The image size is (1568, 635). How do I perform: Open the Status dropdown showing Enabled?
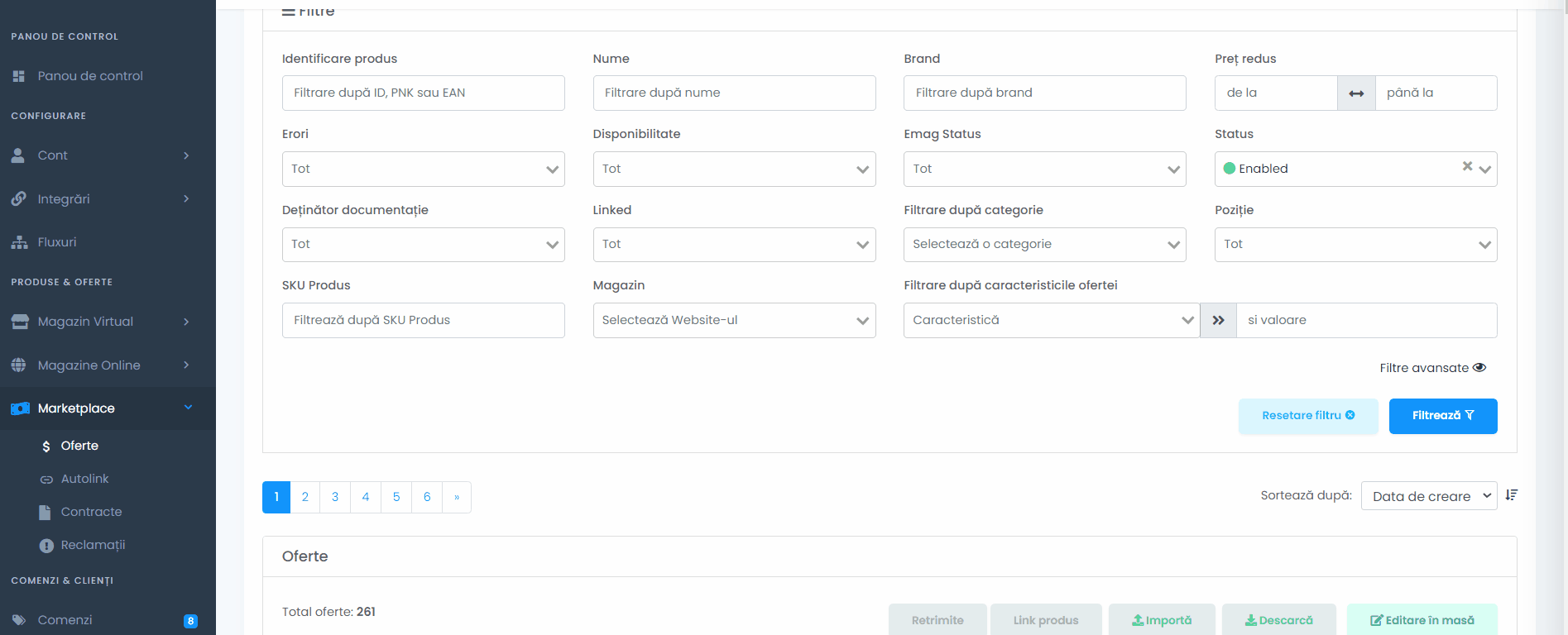coord(1356,169)
